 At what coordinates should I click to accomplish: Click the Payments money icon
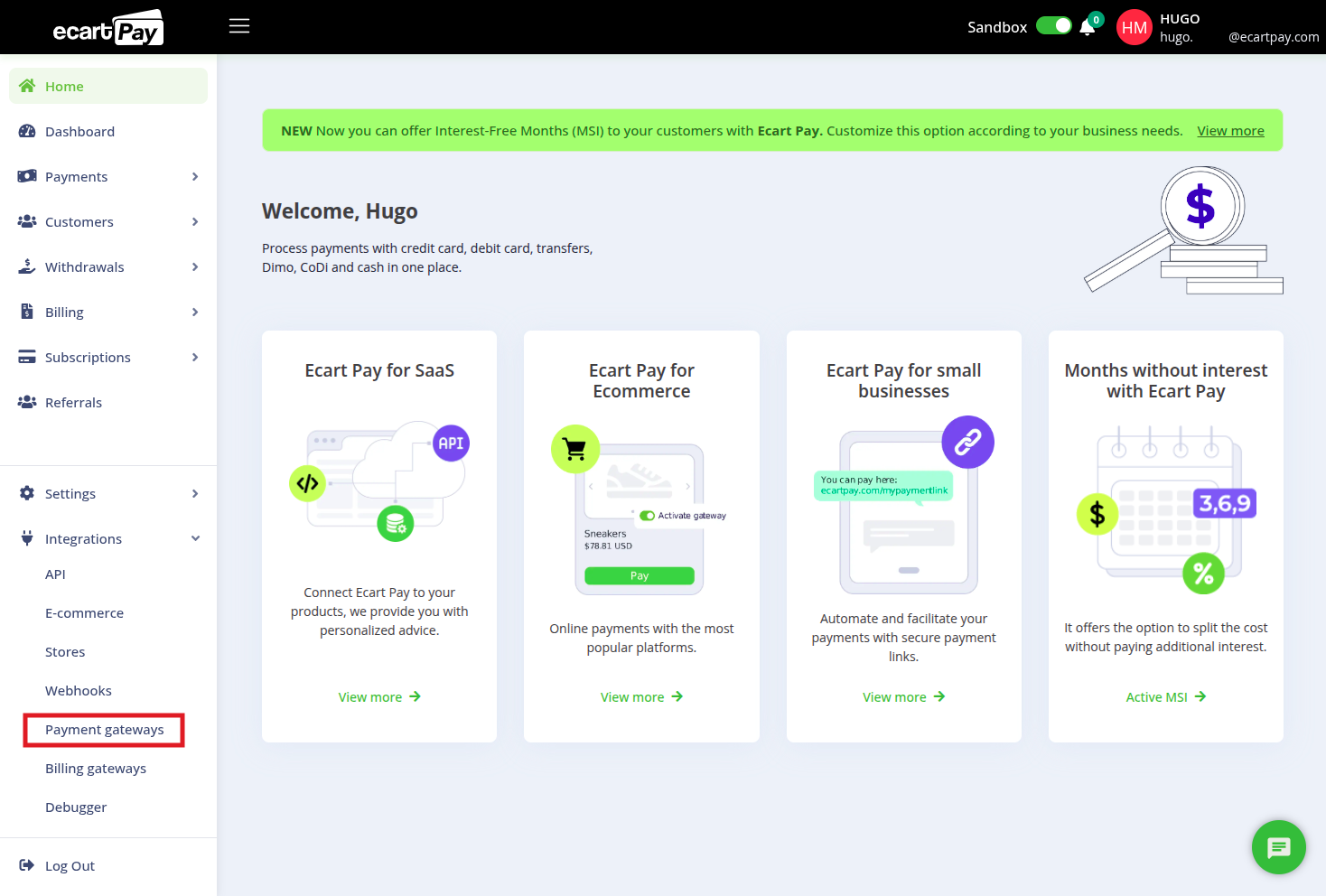pyautogui.click(x=27, y=176)
